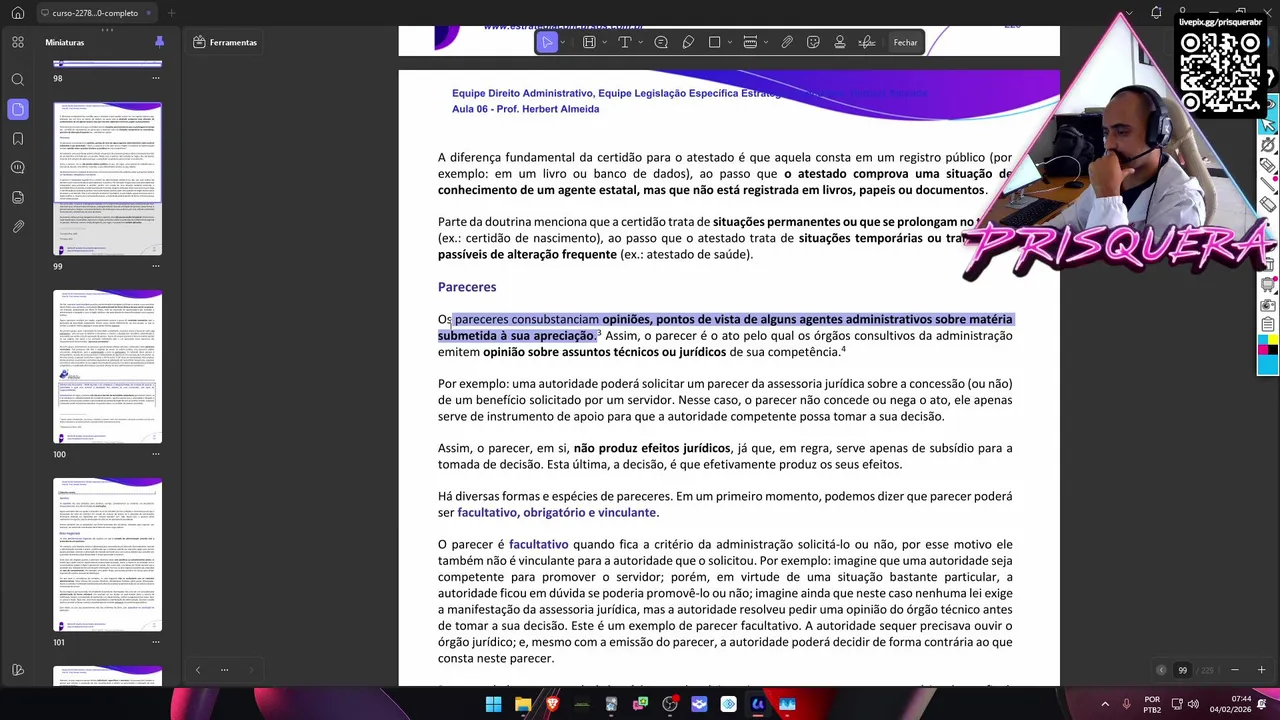Image resolution: width=1280 pixels, height=720 pixels.
Task: Show the thumbnails panel sidebar icon
Action: point(18,109)
